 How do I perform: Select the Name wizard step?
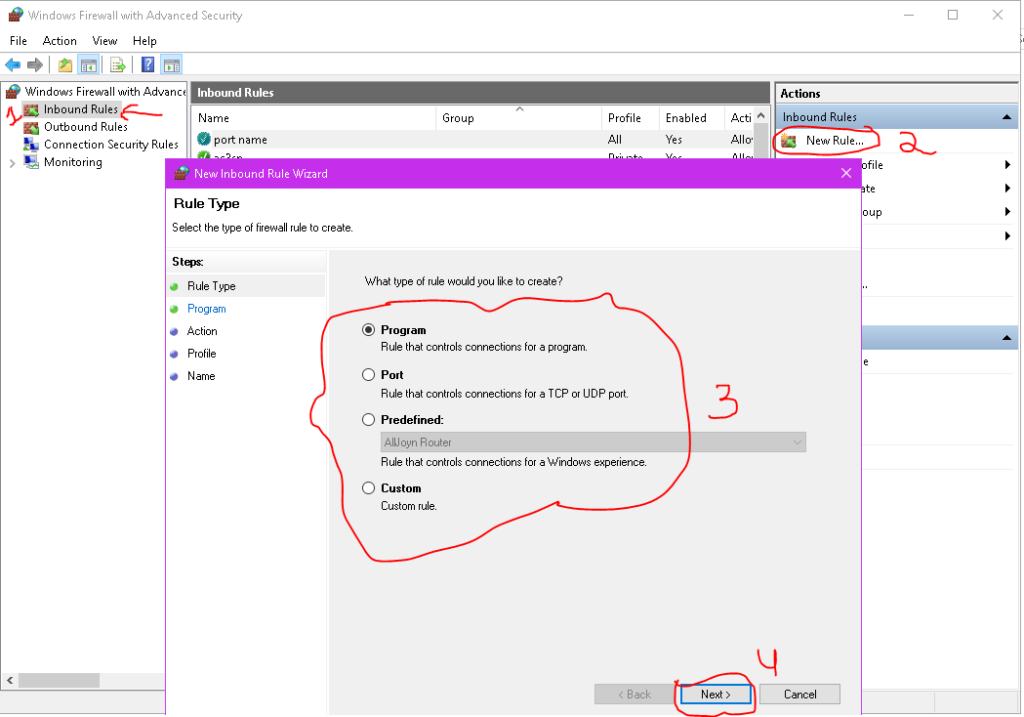click(200, 376)
